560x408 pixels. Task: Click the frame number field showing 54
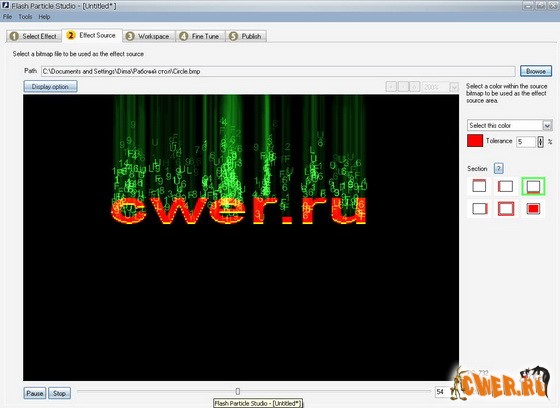443,392
